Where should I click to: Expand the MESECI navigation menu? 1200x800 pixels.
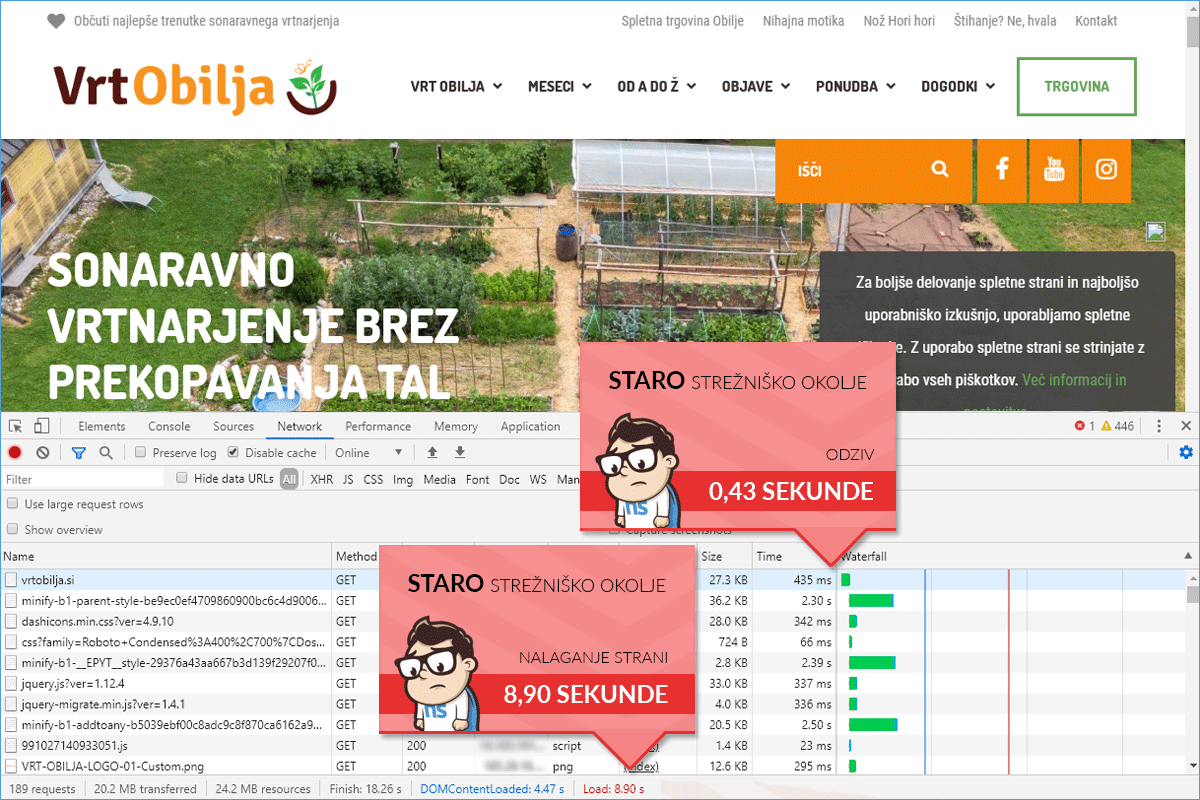coord(560,87)
